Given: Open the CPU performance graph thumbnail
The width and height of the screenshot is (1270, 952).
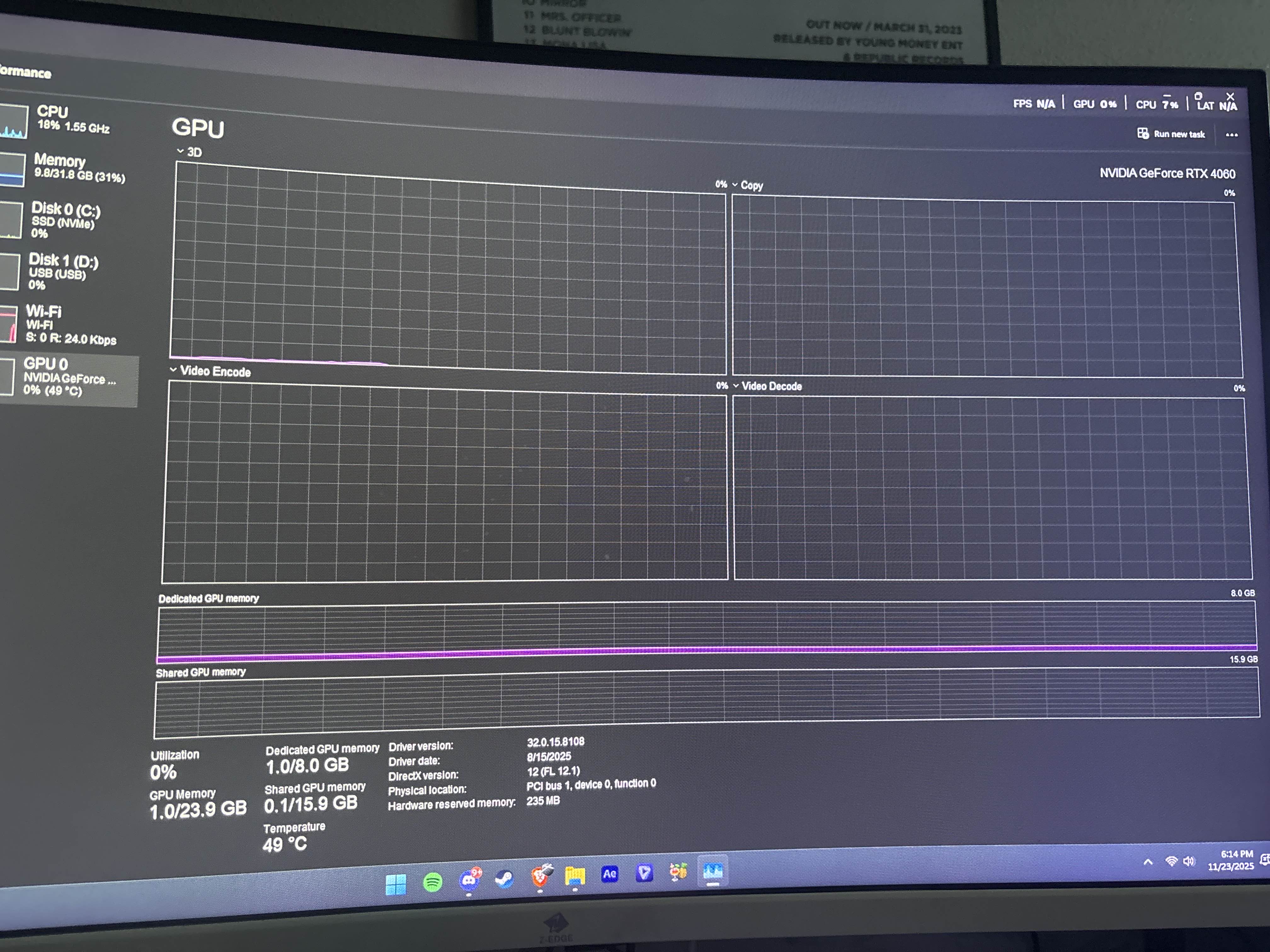Looking at the screenshot, I should click(x=13, y=122).
